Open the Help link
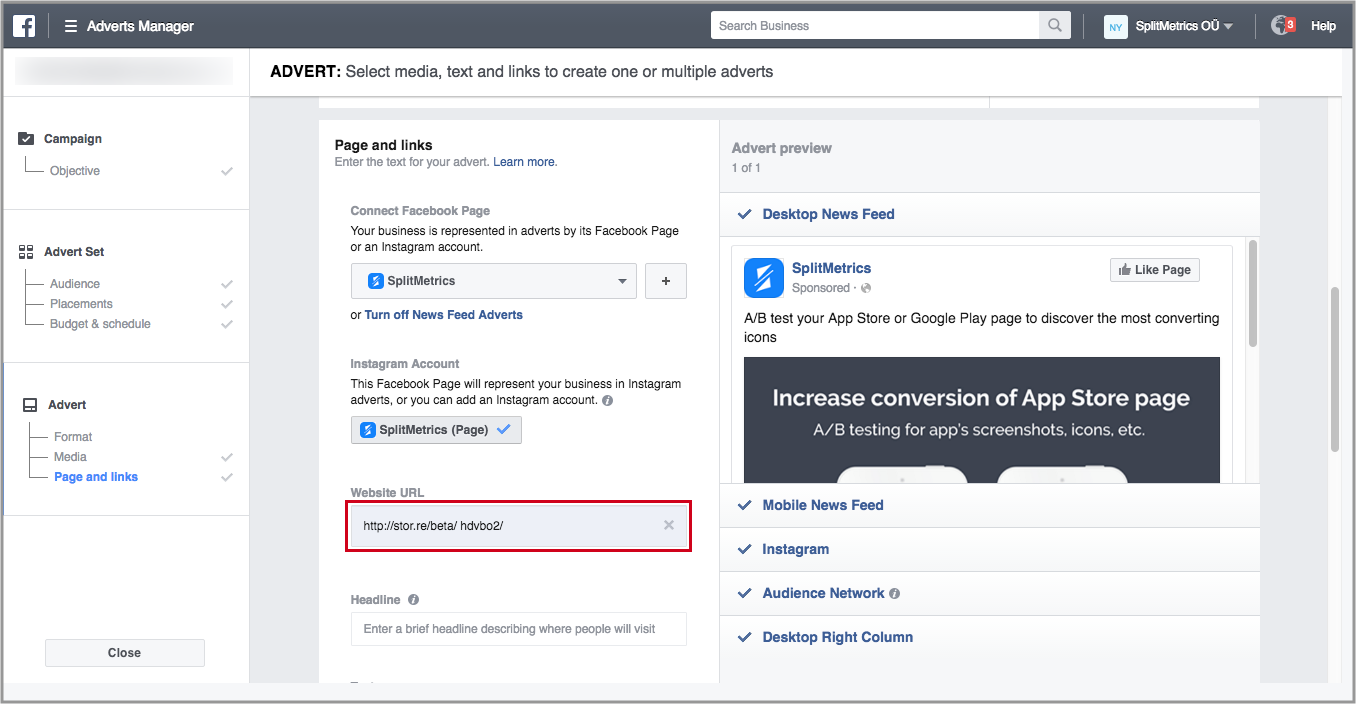 [x=1323, y=26]
